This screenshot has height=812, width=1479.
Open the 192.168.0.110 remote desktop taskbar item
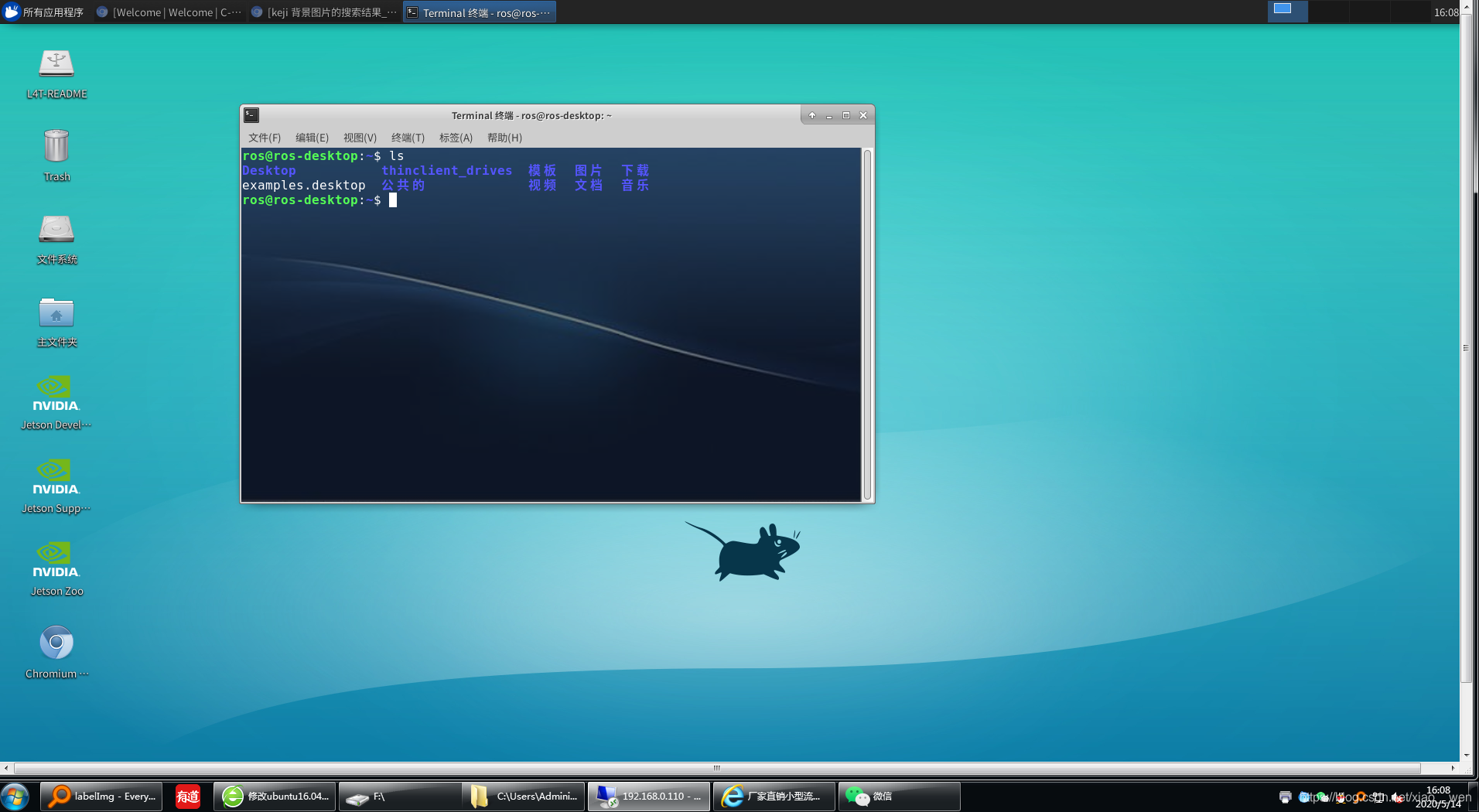pyautogui.click(x=649, y=796)
